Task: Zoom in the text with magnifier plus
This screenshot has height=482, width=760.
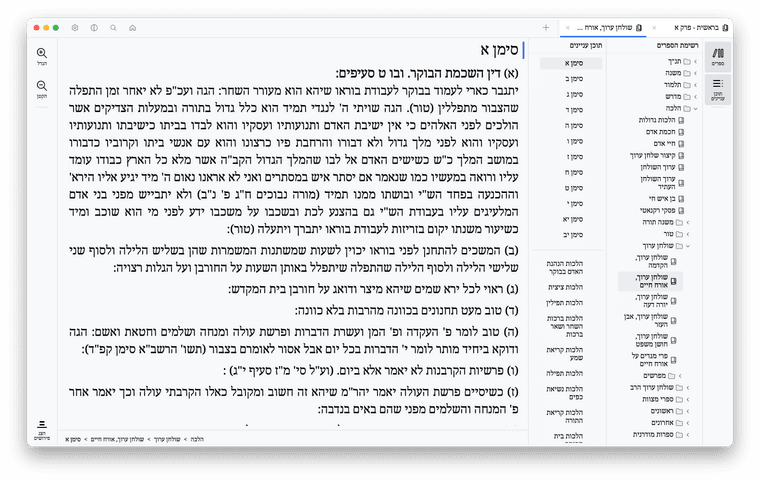Action: click(42, 55)
